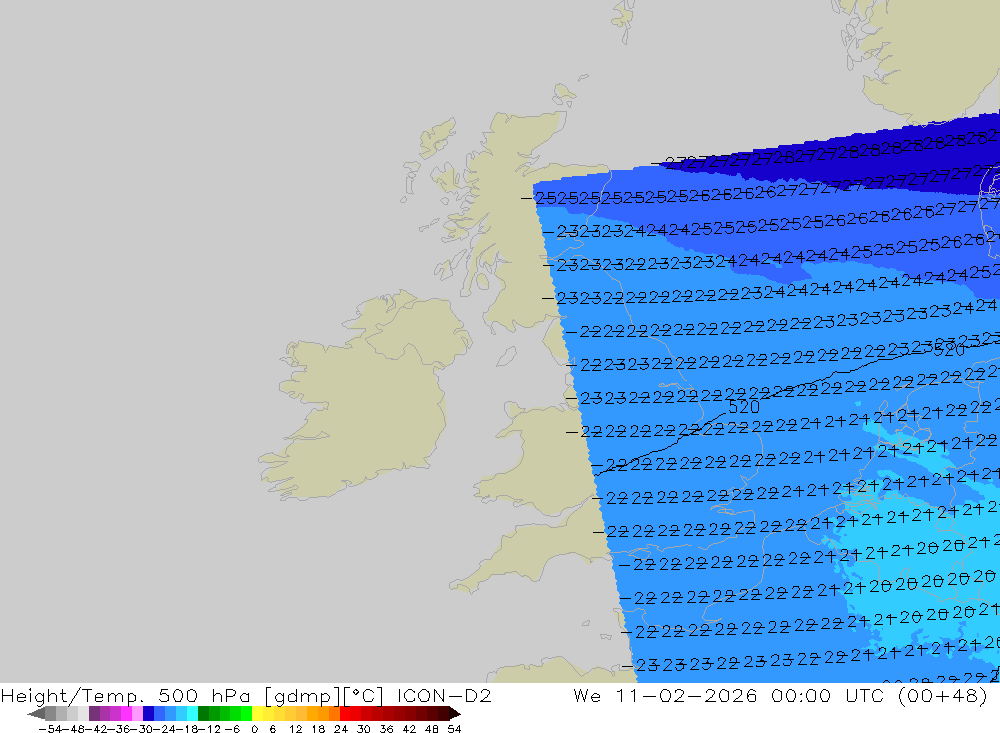Click the dark right arrow of legend
The width and height of the screenshot is (1000, 733).
(454, 713)
